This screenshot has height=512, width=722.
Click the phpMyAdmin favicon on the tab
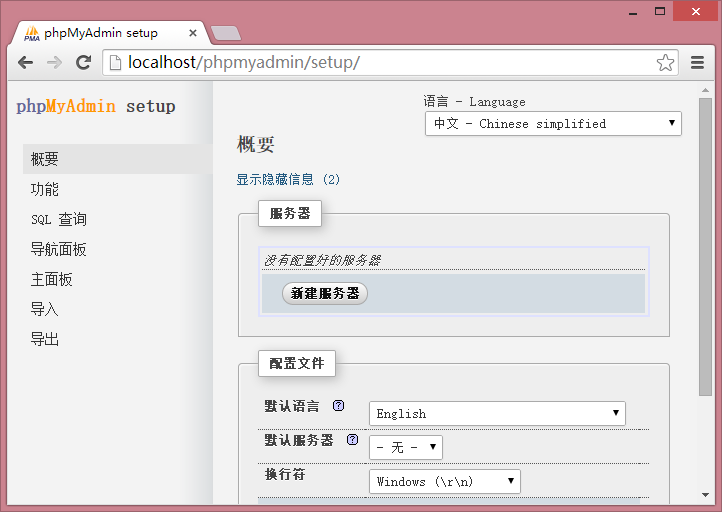(x=32, y=33)
